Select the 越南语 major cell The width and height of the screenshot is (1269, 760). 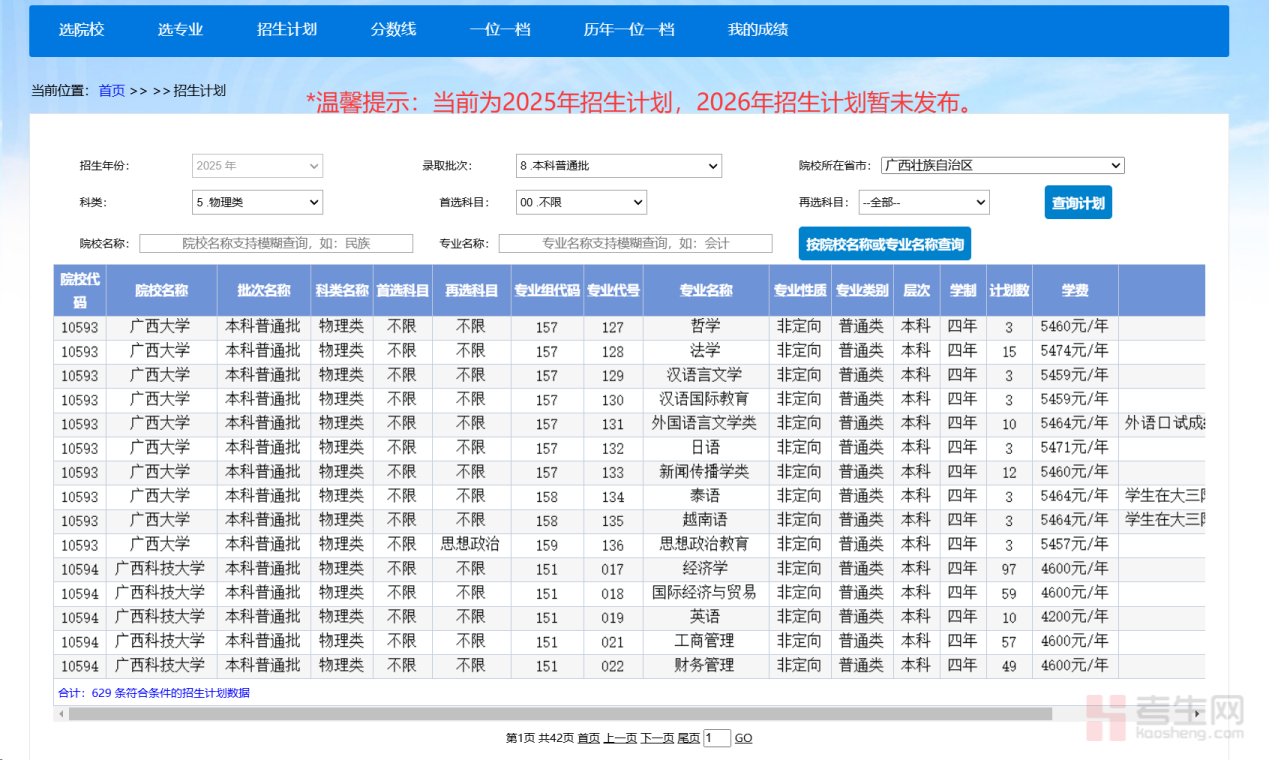706,520
